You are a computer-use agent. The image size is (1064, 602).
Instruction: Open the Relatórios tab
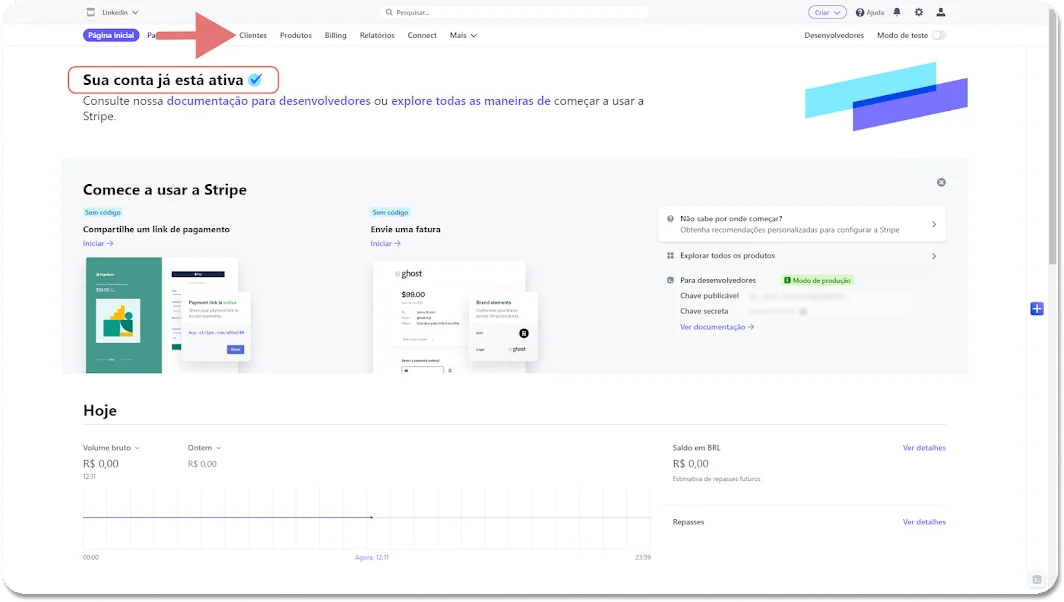(x=377, y=35)
